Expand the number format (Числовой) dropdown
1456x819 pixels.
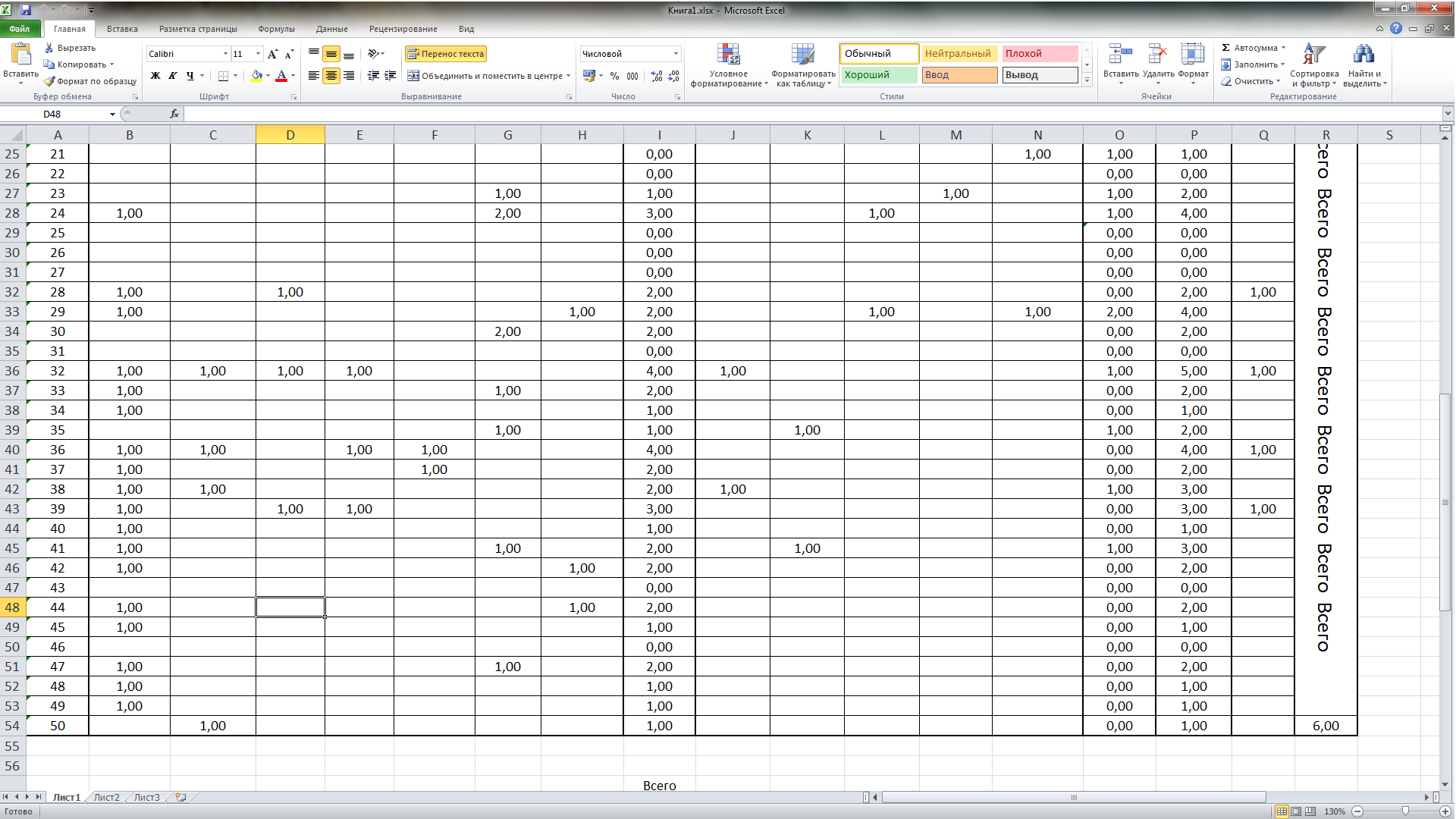[676, 54]
